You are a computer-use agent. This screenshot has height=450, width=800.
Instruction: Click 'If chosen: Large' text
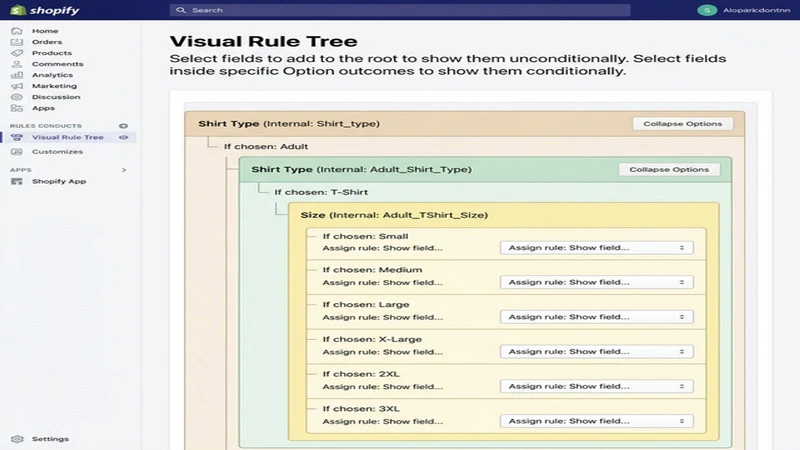coord(366,305)
